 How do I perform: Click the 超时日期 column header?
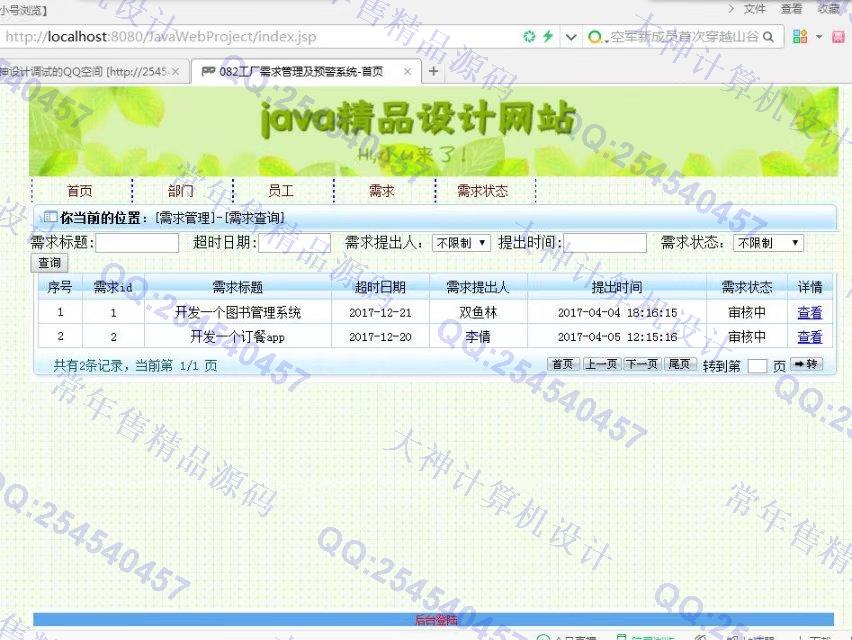[x=380, y=287]
